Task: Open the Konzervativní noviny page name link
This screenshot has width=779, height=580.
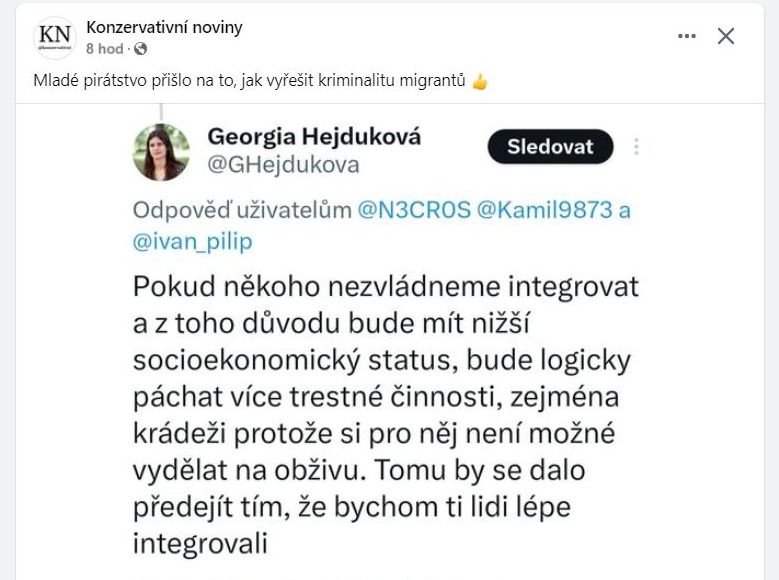Action: tap(164, 27)
